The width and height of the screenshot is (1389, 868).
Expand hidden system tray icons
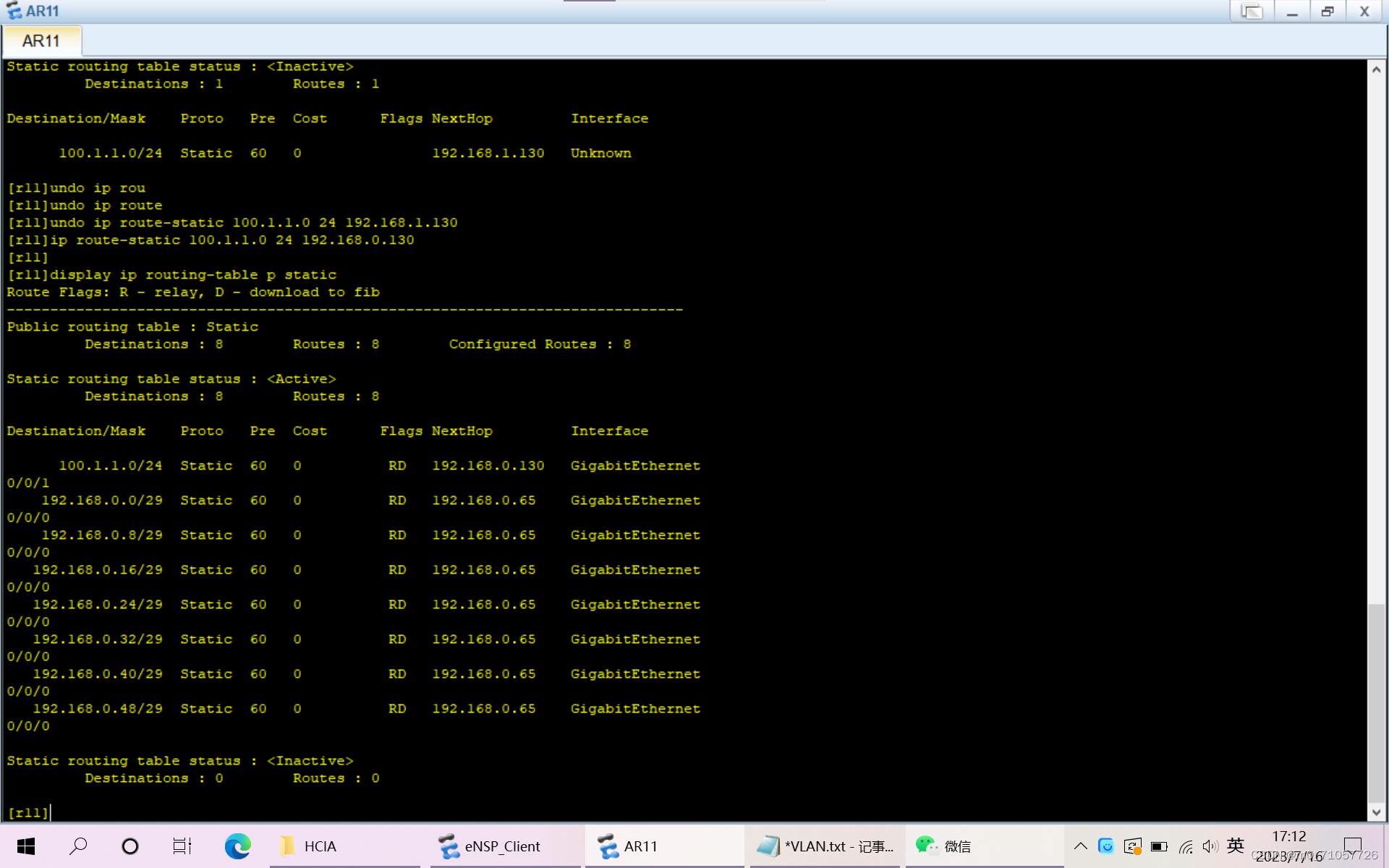tap(1080, 846)
